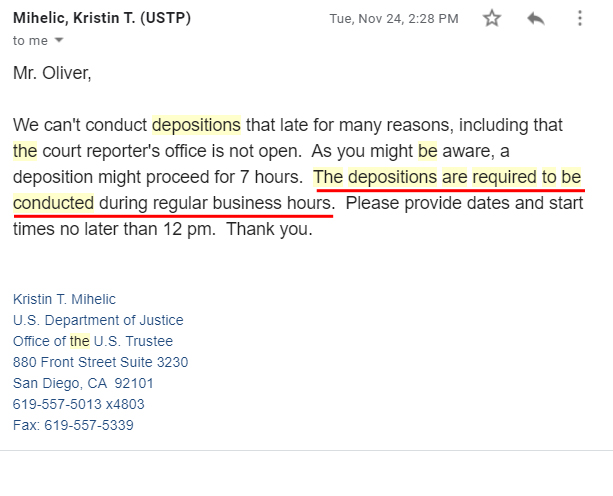Click the Tue, Nov 24, 2:28 PM timestamp

coord(394,19)
